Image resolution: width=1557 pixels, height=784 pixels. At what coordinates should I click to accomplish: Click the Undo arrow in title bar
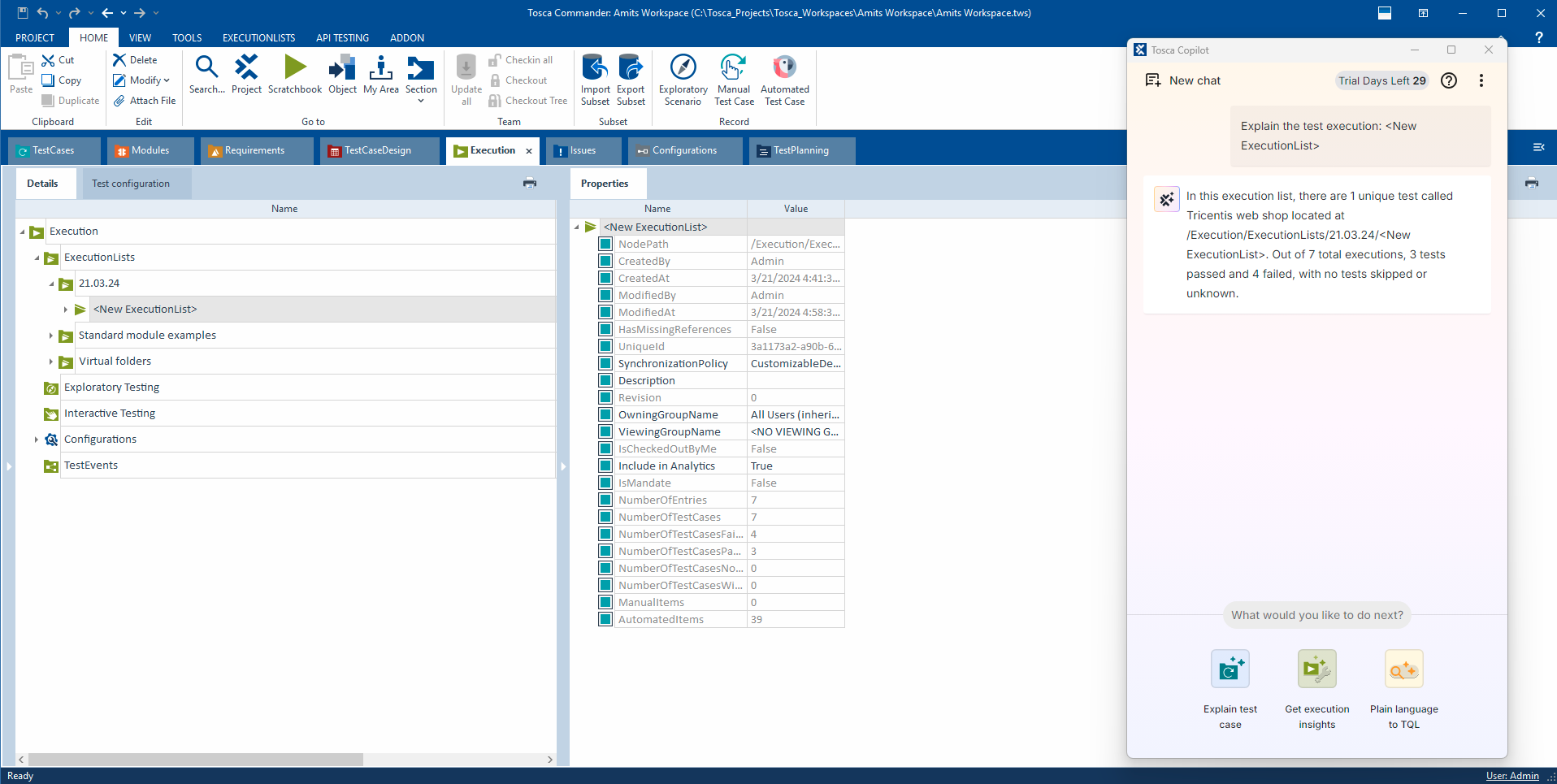tap(43, 13)
